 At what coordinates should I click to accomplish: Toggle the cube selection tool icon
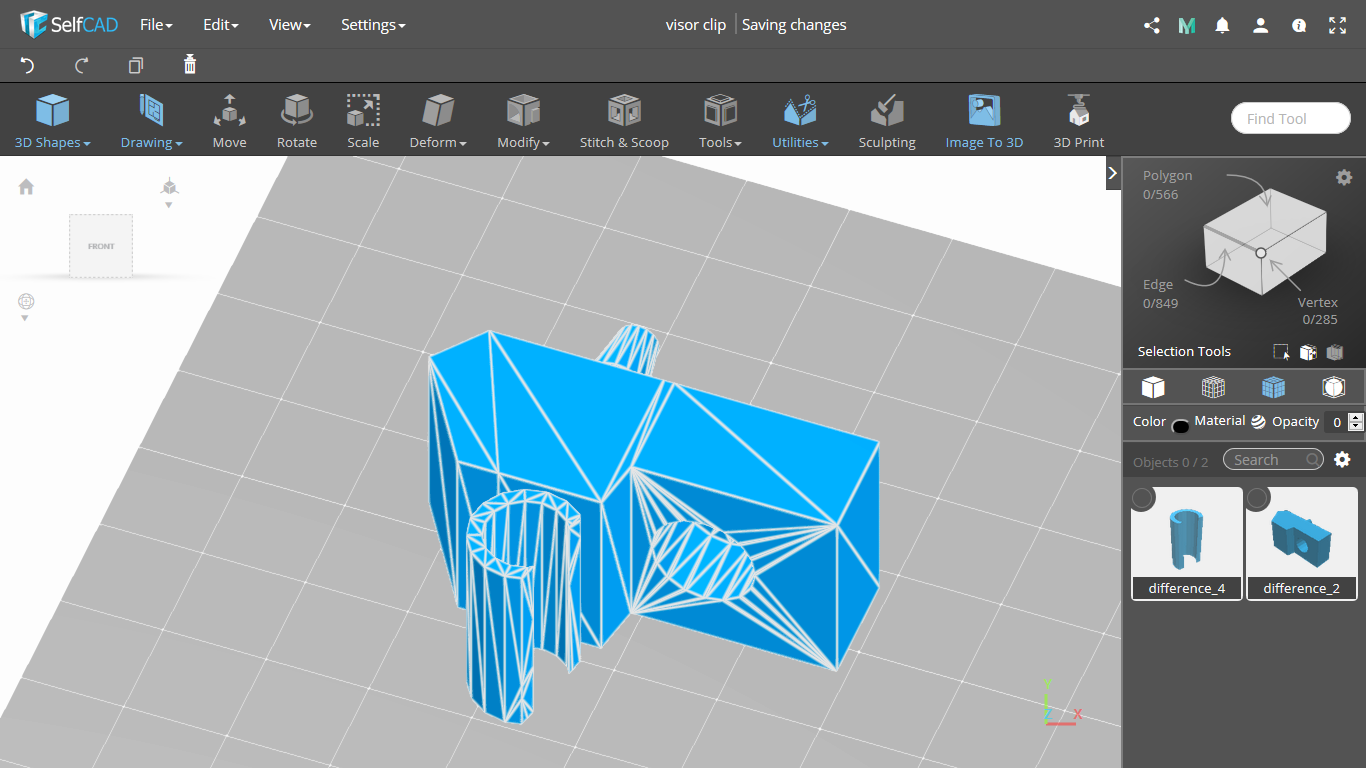[x=1308, y=352]
